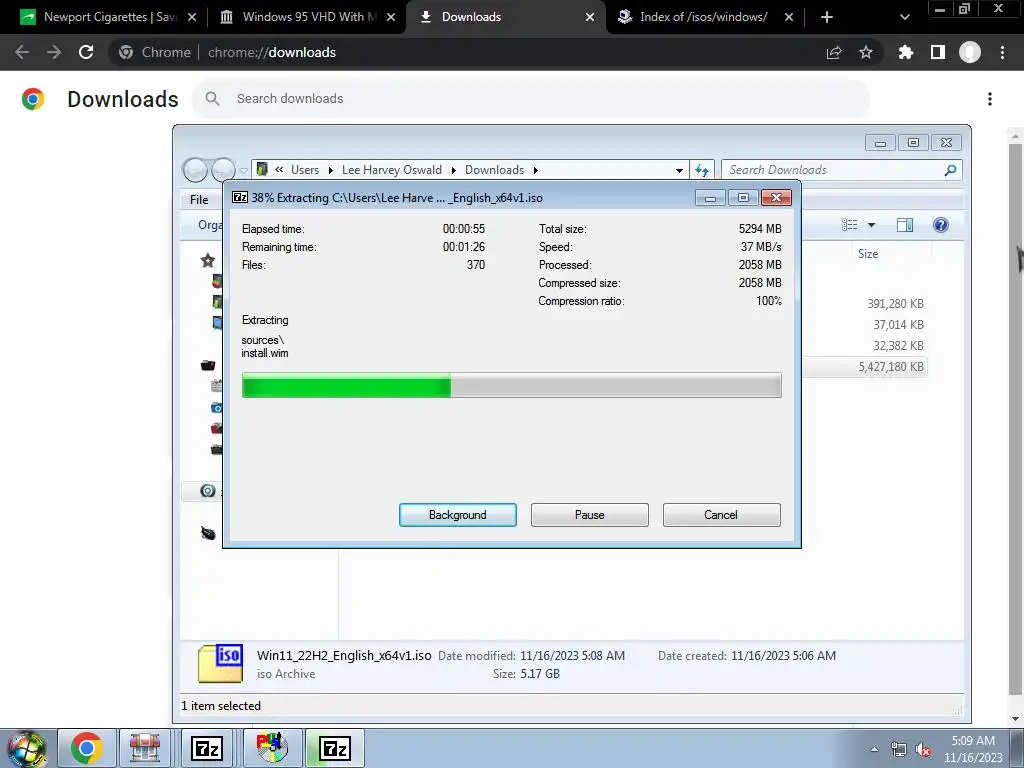Viewport: 1024px width, 768px height.
Task: Pause the 7-Zip extraction
Action: pyautogui.click(x=589, y=515)
